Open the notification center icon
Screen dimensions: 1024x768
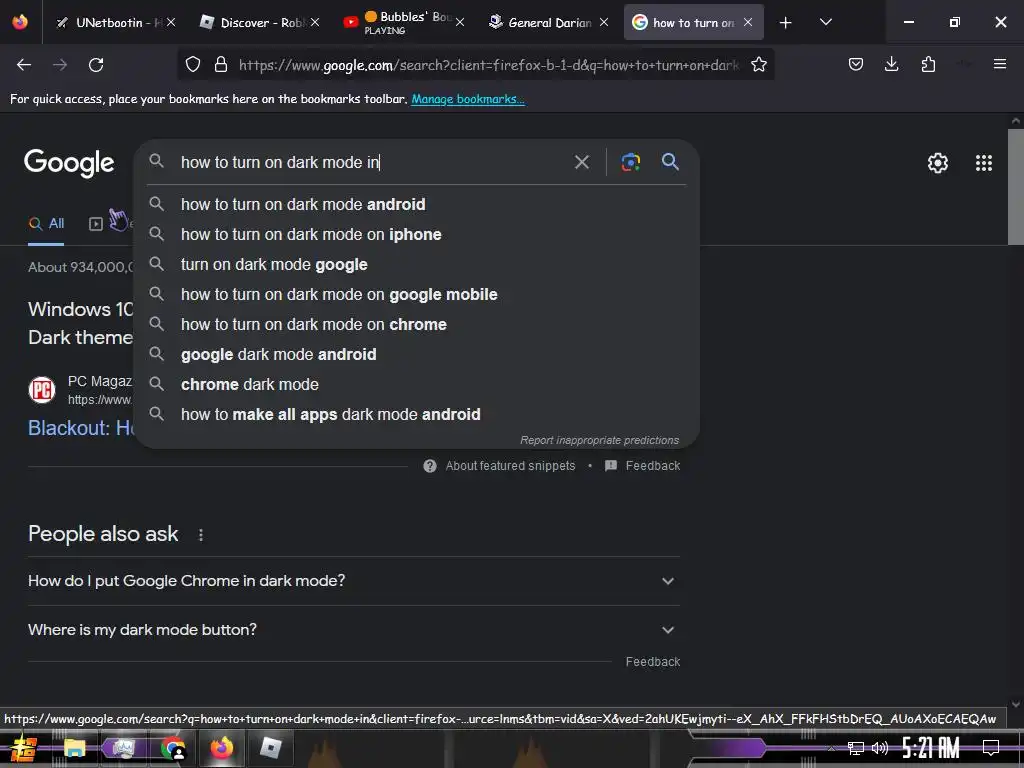tap(991, 748)
